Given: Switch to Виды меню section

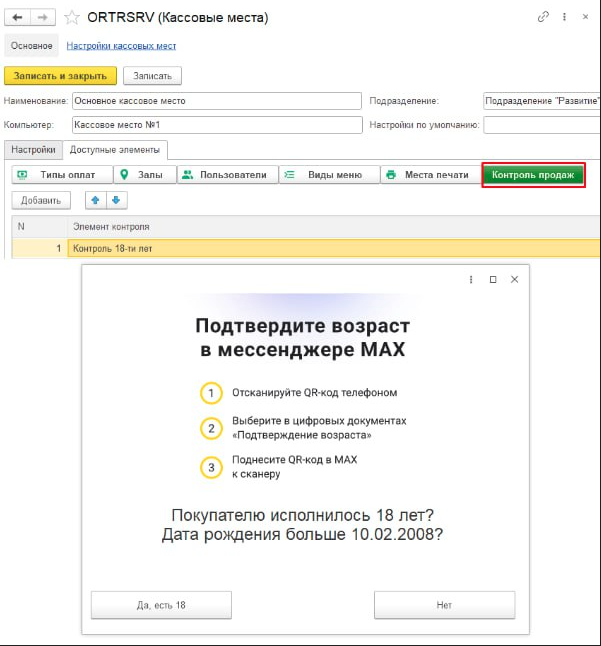Looking at the screenshot, I should point(326,175).
